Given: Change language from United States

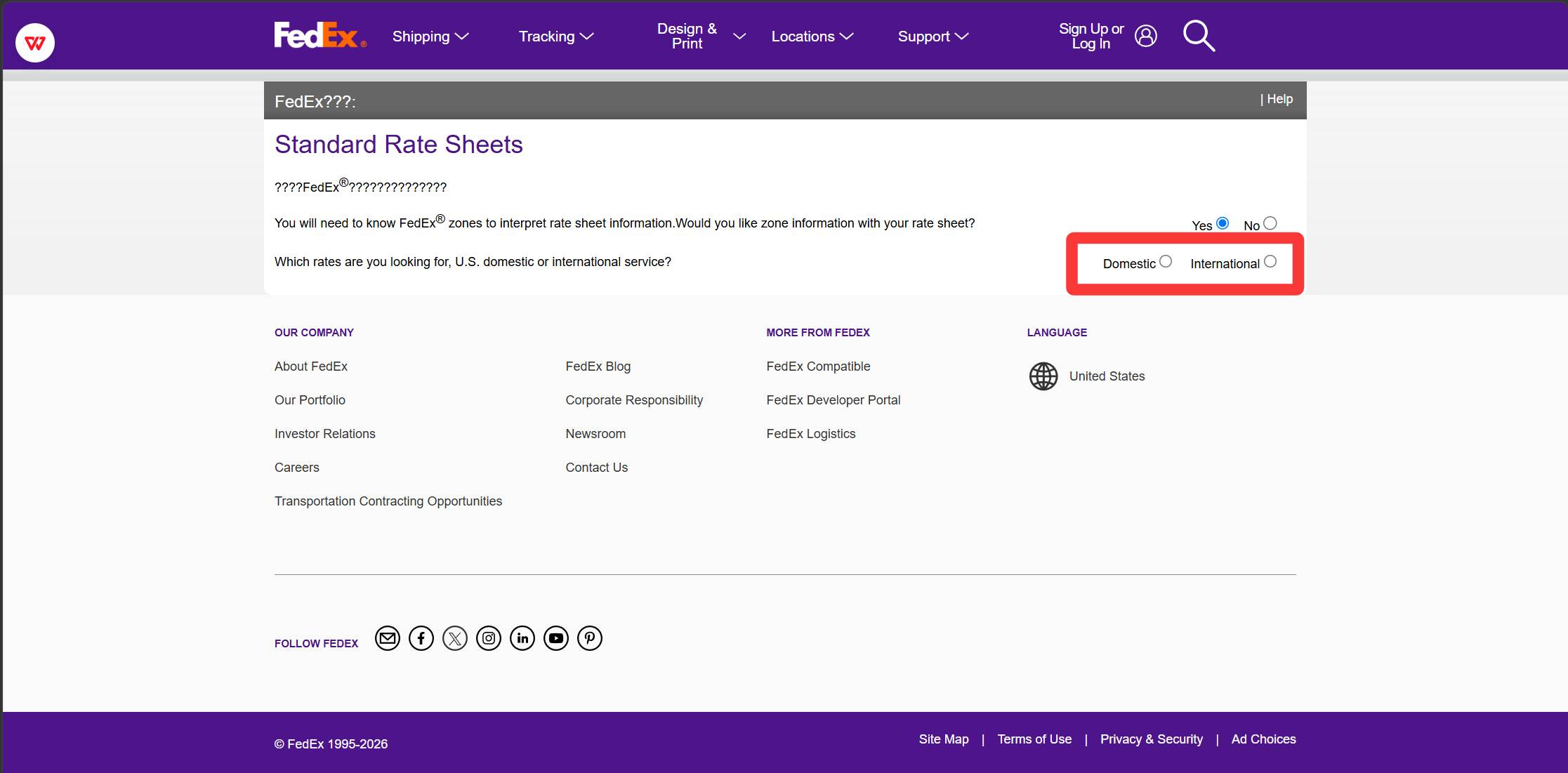Looking at the screenshot, I should (x=1107, y=376).
